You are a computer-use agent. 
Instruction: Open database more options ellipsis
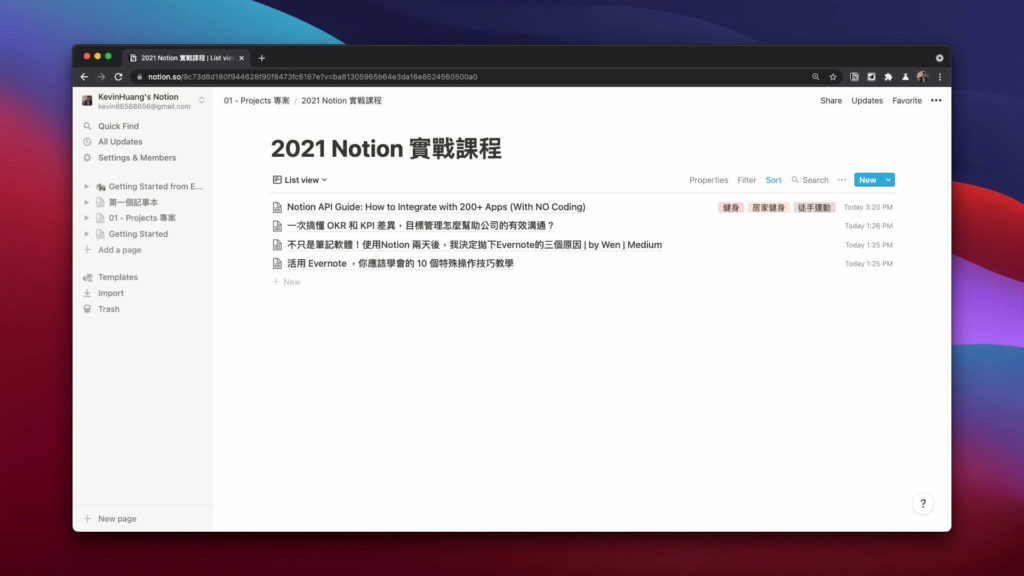(x=842, y=180)
